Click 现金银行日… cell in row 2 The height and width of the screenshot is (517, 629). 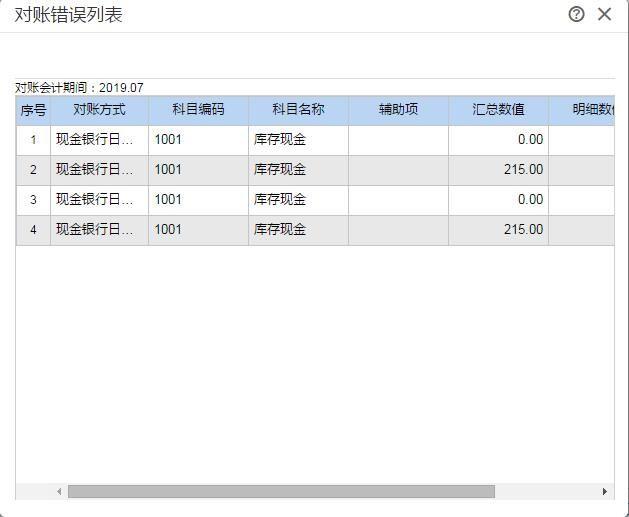click(99, 170)
